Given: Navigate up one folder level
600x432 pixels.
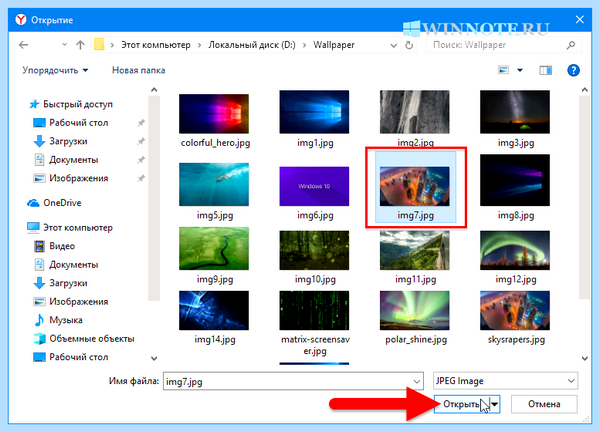Looking at the screenshot, I should (x=80, y=45).
